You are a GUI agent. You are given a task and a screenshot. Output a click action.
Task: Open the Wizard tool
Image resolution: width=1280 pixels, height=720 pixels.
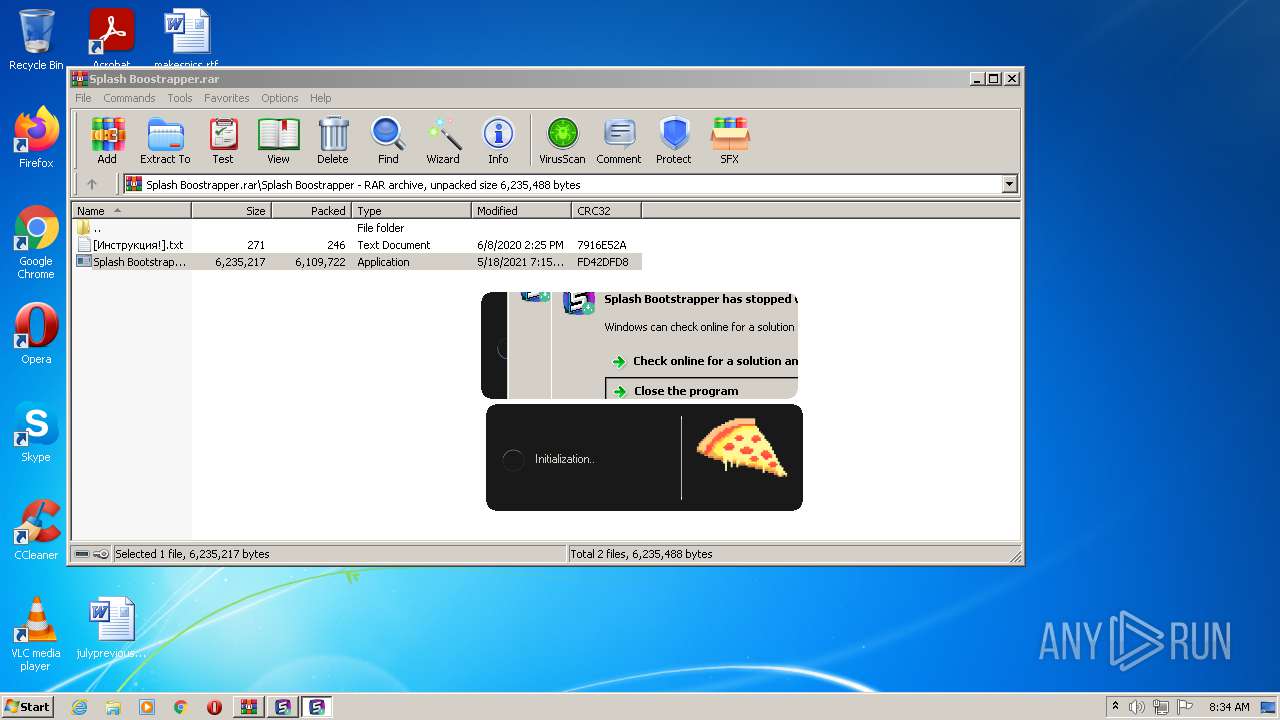tap(443, 140)
